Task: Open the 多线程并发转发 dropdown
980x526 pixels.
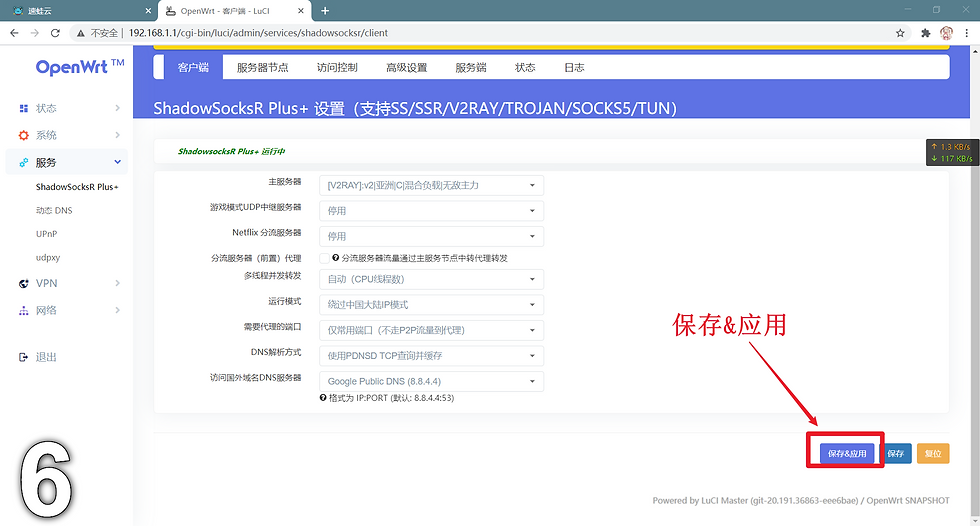Action: tap(431, 279)
